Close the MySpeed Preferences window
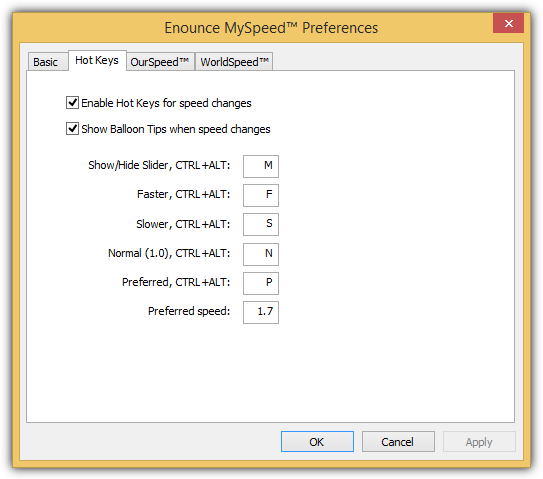The image size is (543, 479). 508,23
